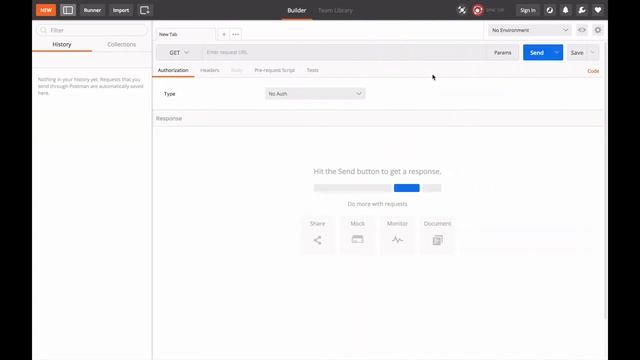The width and height of the screenshot is (640, 360).
Task: Open the Headers tab
Action: click(210, 70)
